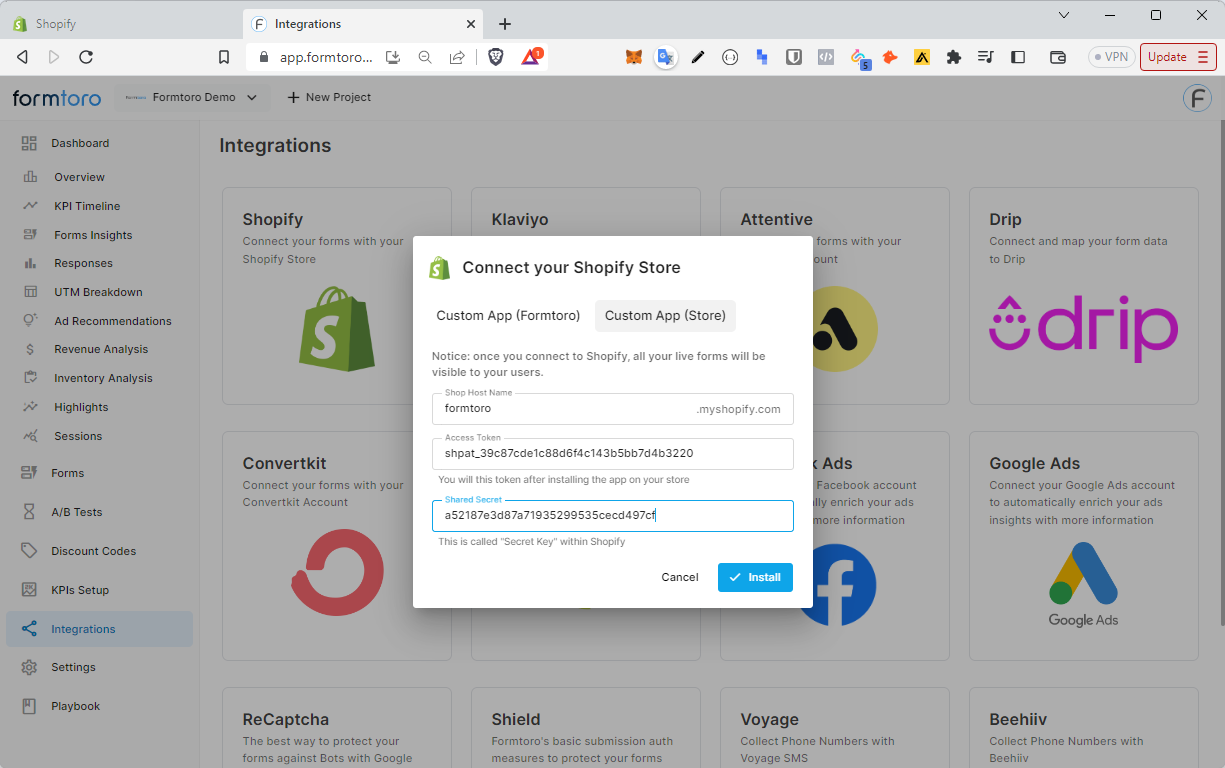
Task: Open the browser extensions puzzle icon
Action: click(x=954, y=57)
